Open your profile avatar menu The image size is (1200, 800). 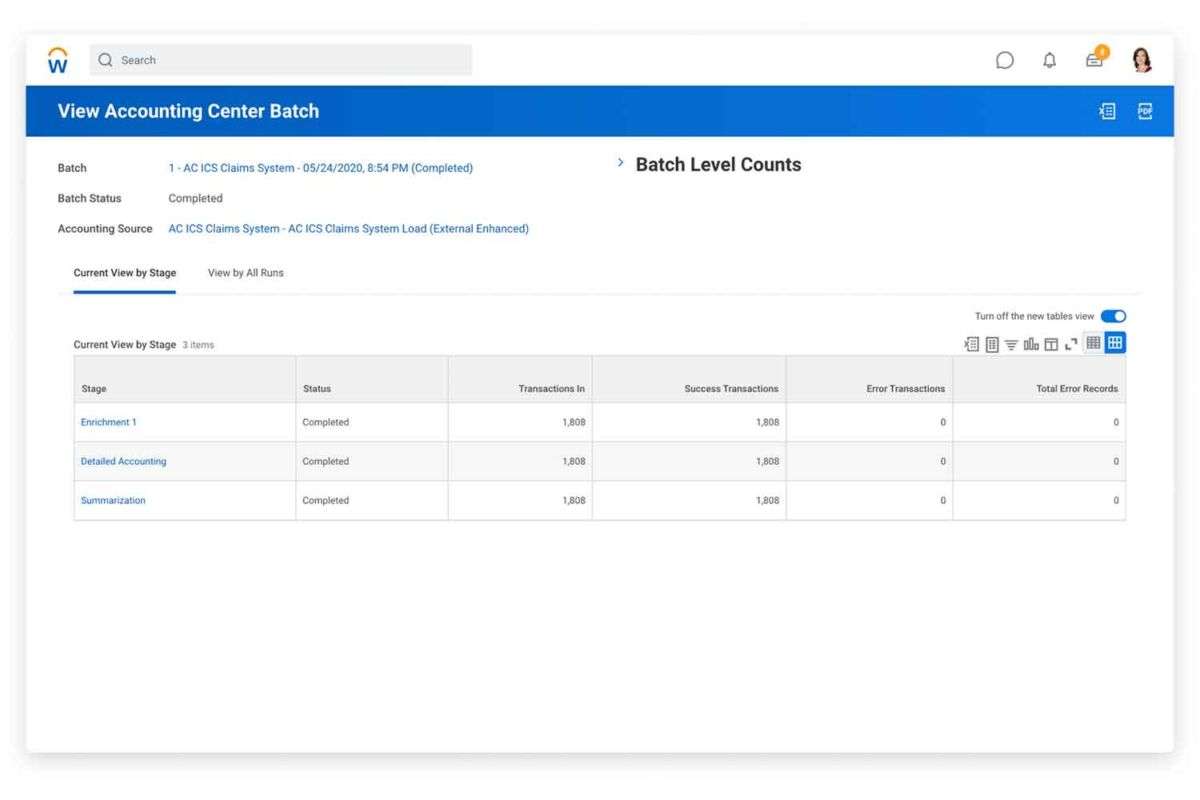pyautogui.click(x=1141, y=60)
